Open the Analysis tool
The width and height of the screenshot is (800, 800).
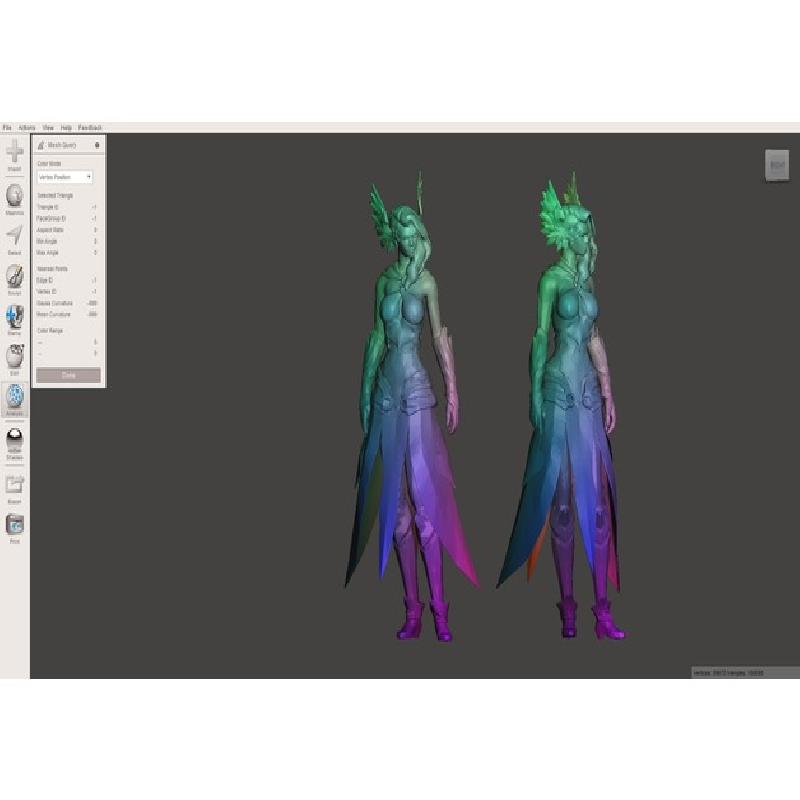15,397
